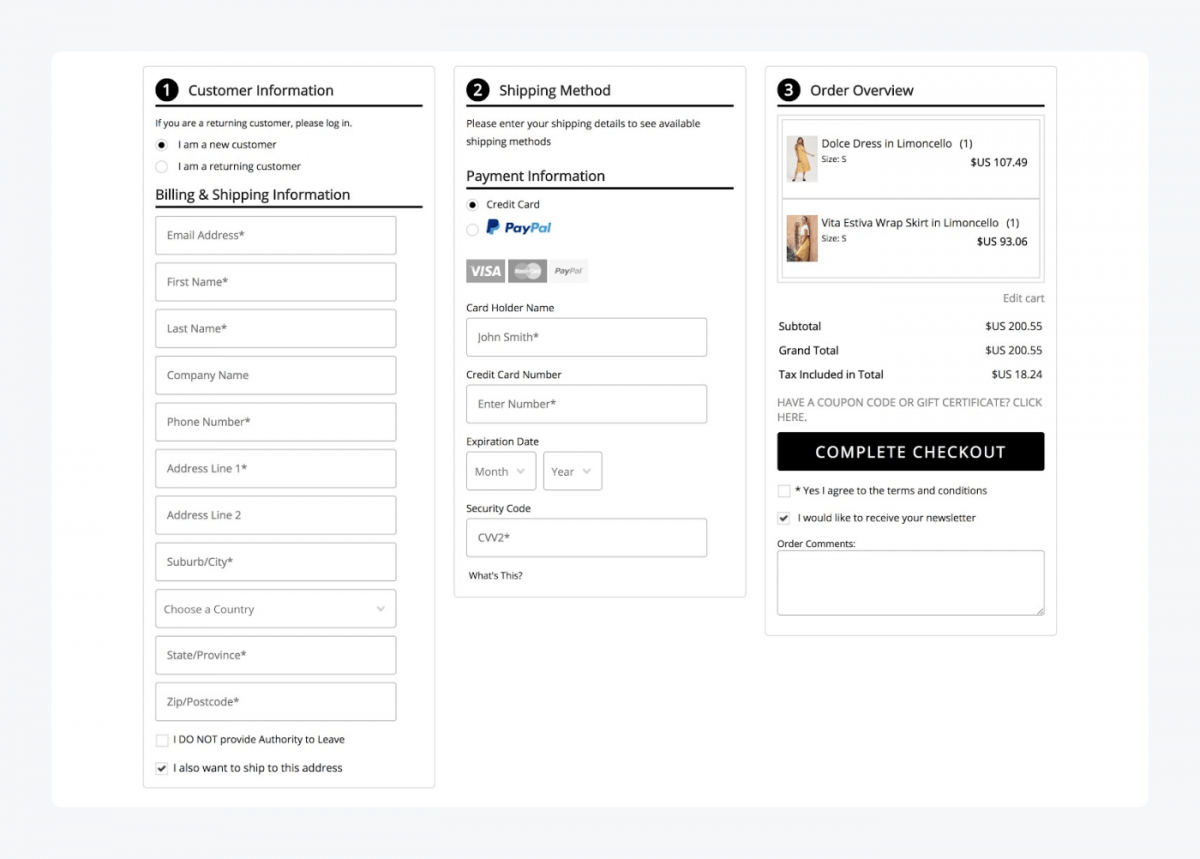Open the expiration Month dropdown
This screenshot has height=859, width=1200.
pyautogui.click(x=501, y=471)
